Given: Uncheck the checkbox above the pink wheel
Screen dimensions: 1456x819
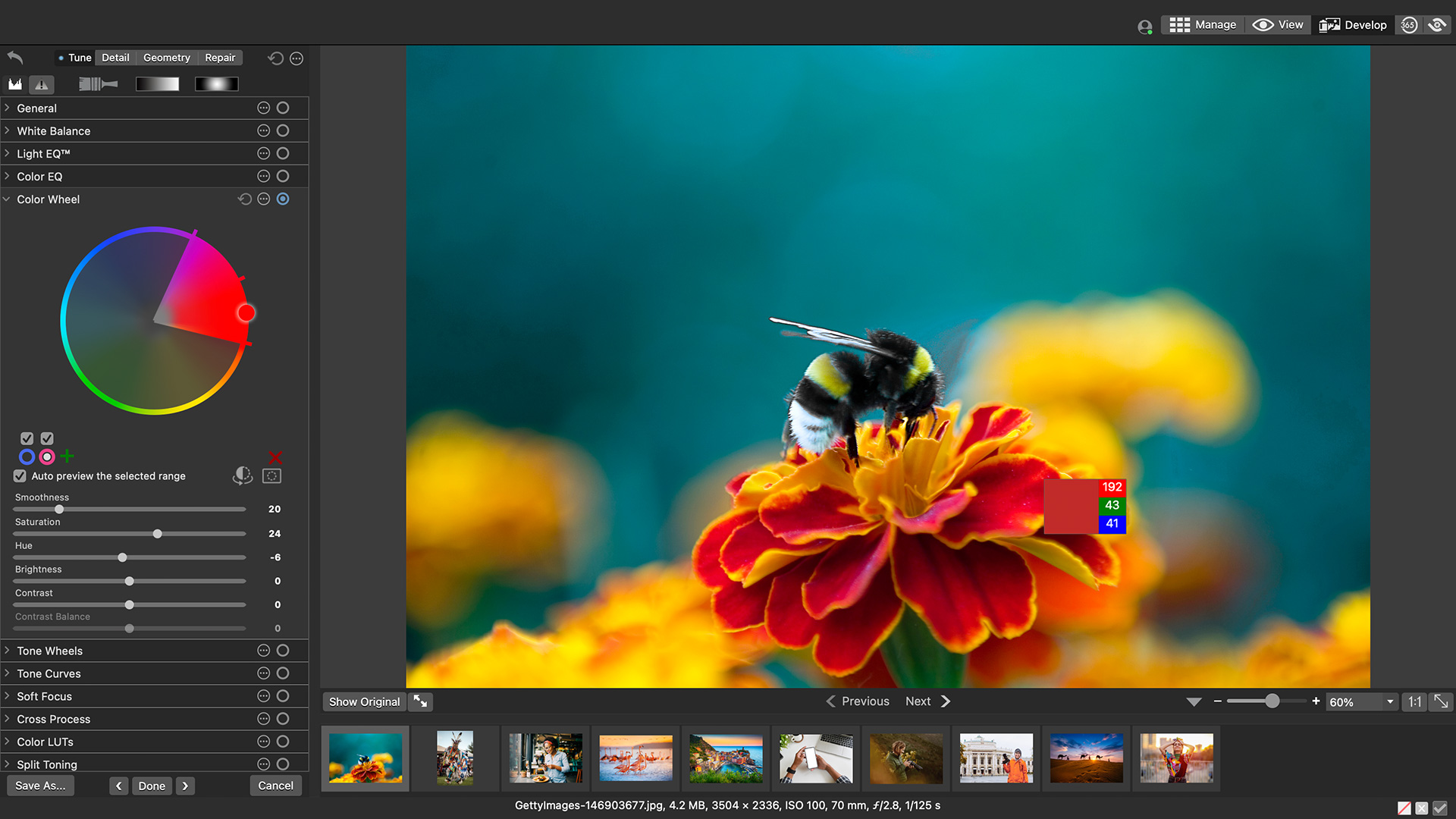Looking at the screenshot, I should click(47, 438).
